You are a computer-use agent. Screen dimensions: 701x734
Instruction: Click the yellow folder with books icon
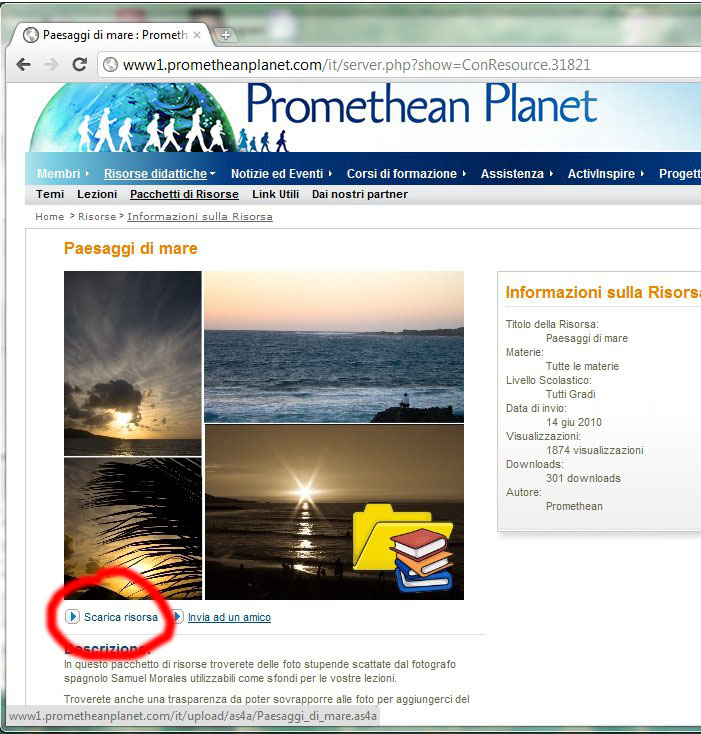(x=403, y=548)
